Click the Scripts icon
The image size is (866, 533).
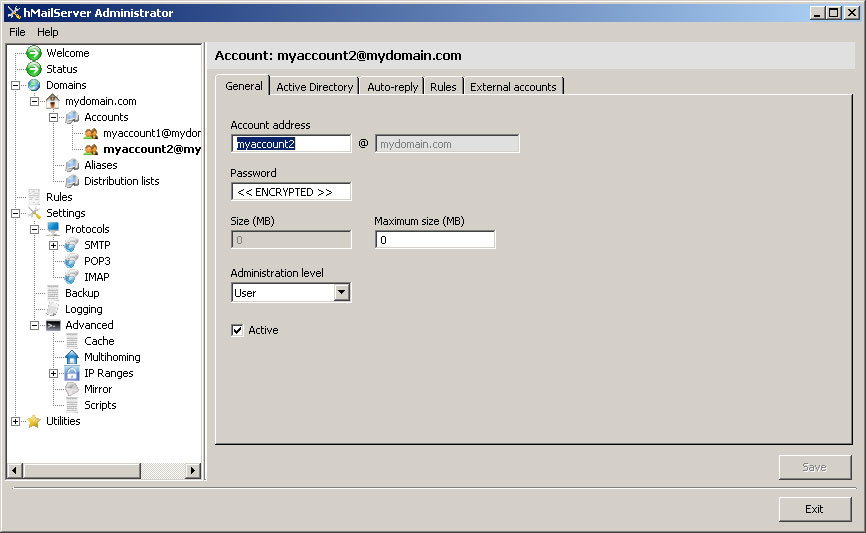pos(72,405)
